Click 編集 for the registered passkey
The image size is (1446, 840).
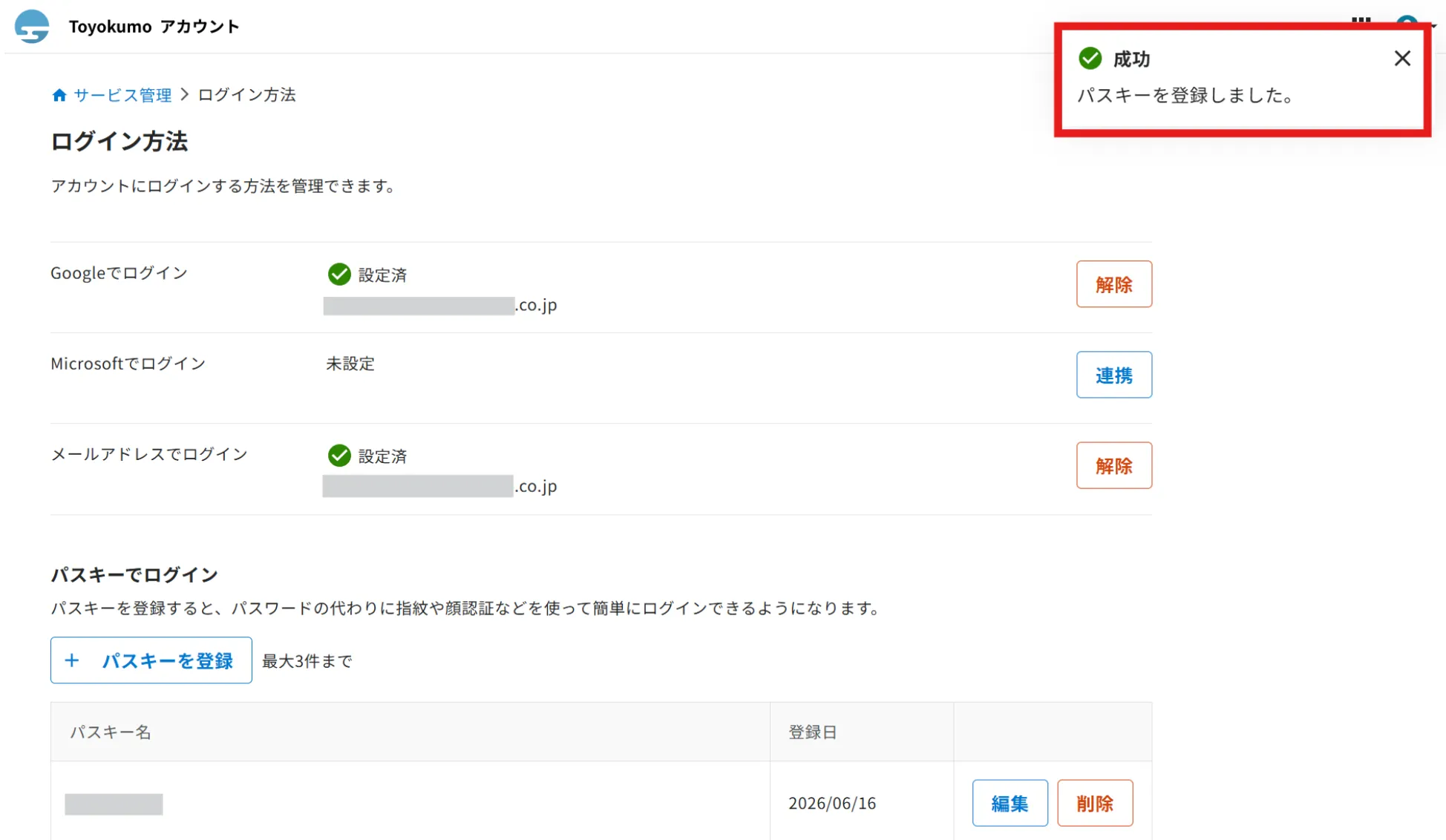(x=1010, y=803)
